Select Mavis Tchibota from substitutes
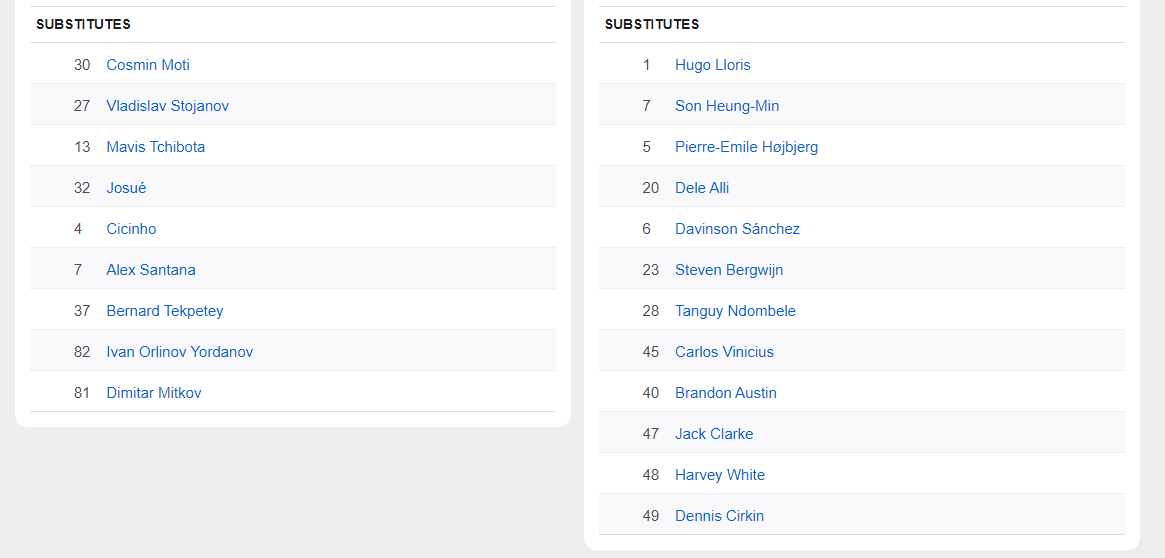 [155, 147]
